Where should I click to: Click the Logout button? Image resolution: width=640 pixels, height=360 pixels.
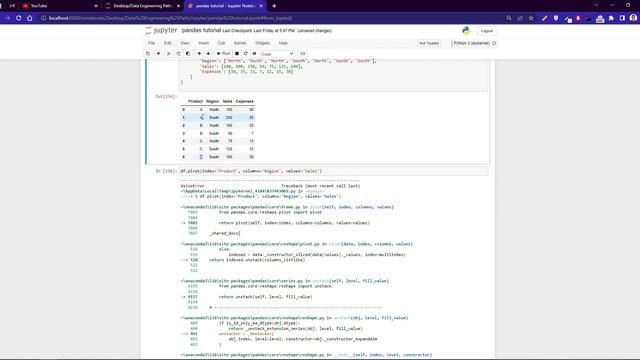(487, 31)
